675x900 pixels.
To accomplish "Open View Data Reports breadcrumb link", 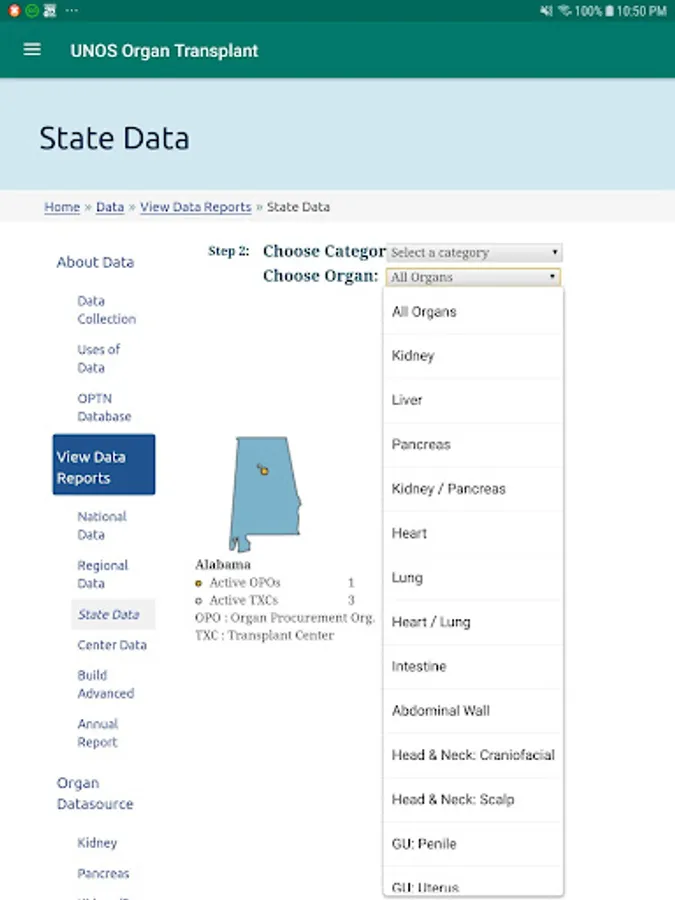I will pos(196,207).
